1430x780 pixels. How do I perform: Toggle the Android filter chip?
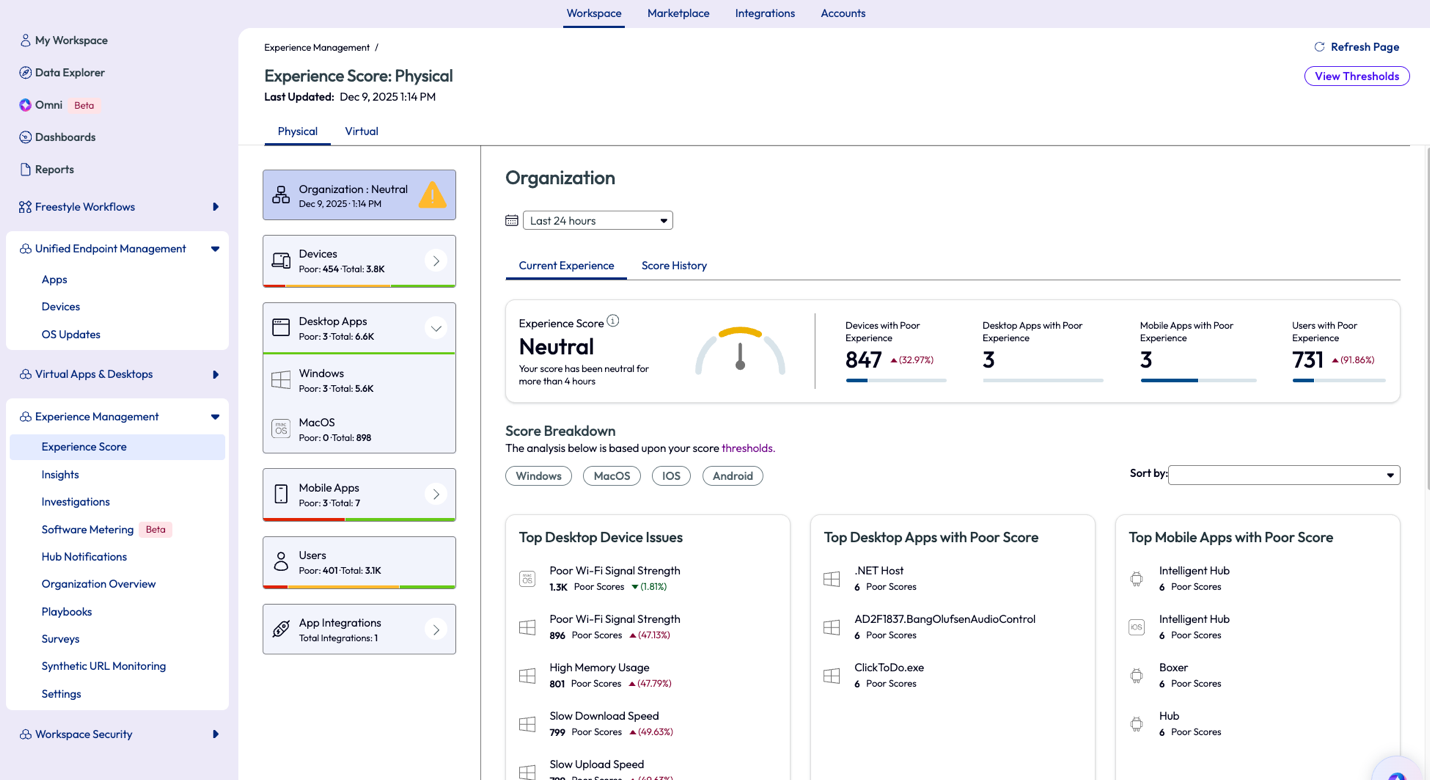coord(732,476)
